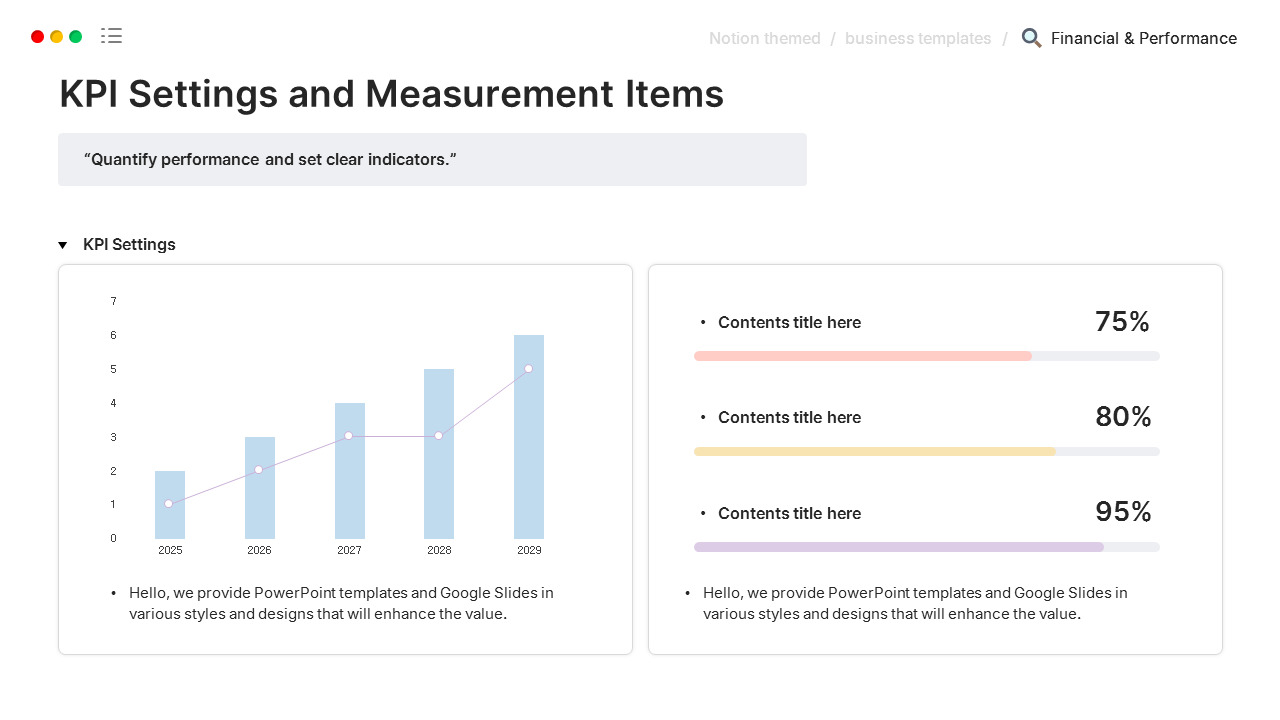Click the disclosure triangle next to KPI Settings
This screenshot has height=720, width=1280.
(x=62, y=244)
